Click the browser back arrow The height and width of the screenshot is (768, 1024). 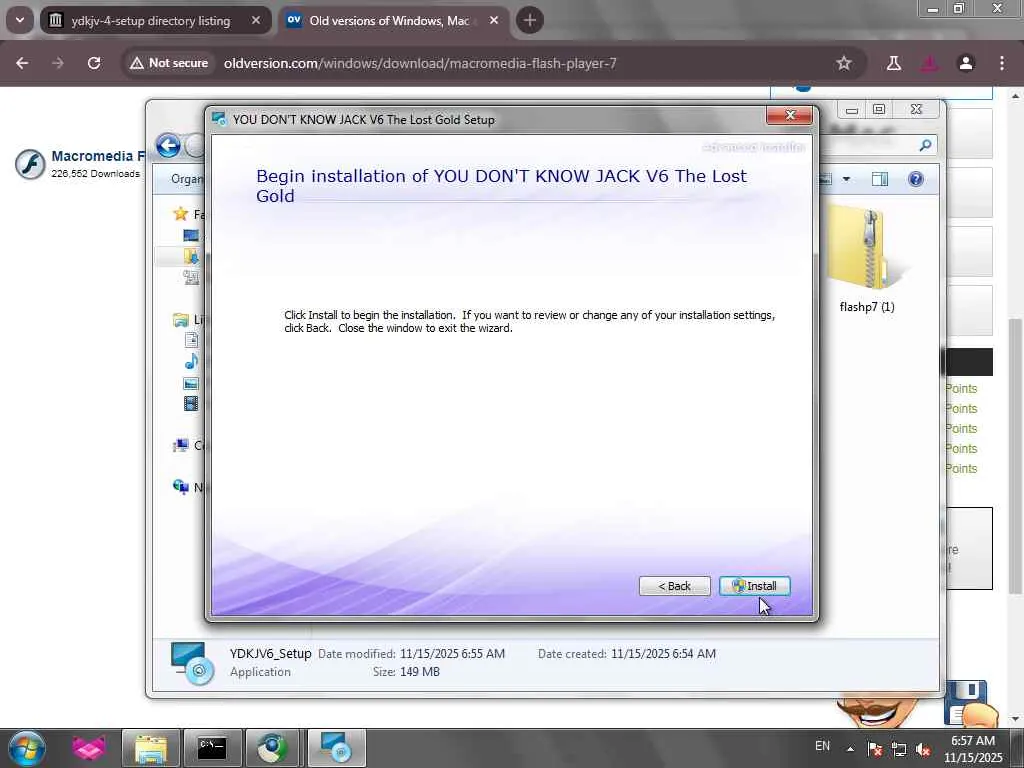coord(22,63)
